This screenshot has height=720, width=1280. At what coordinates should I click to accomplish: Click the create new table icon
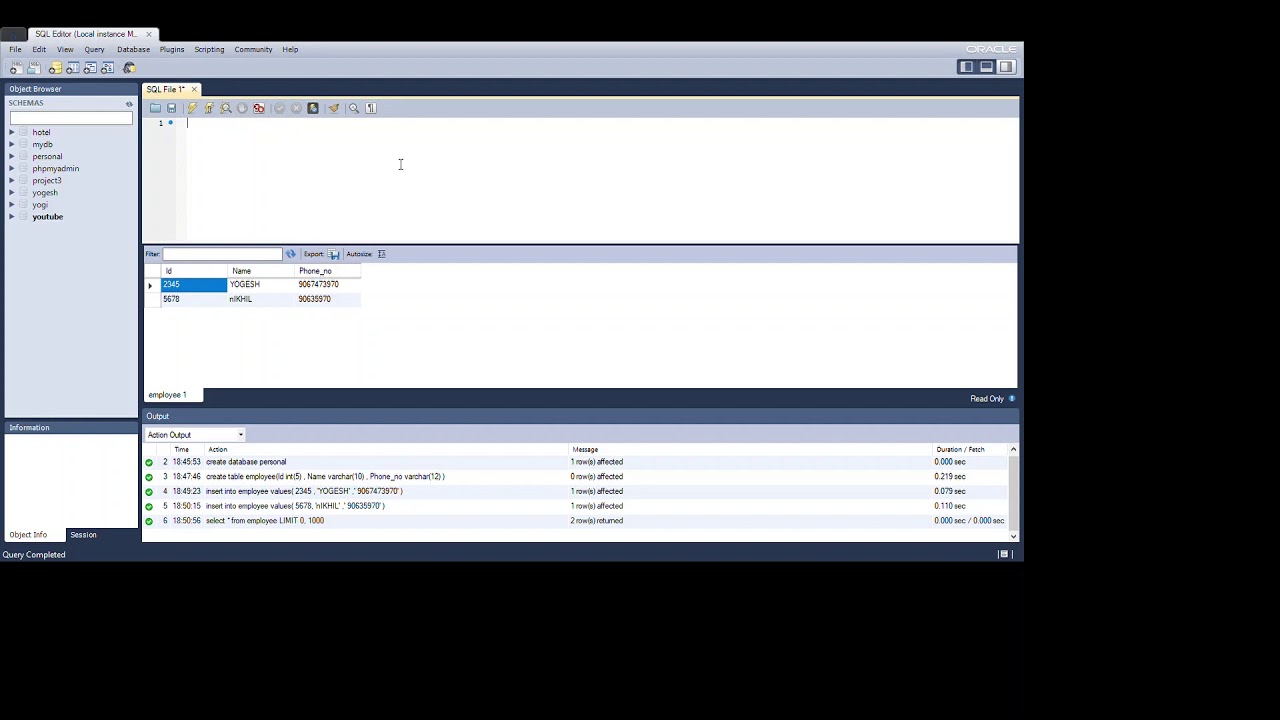(x=73, y=68)
